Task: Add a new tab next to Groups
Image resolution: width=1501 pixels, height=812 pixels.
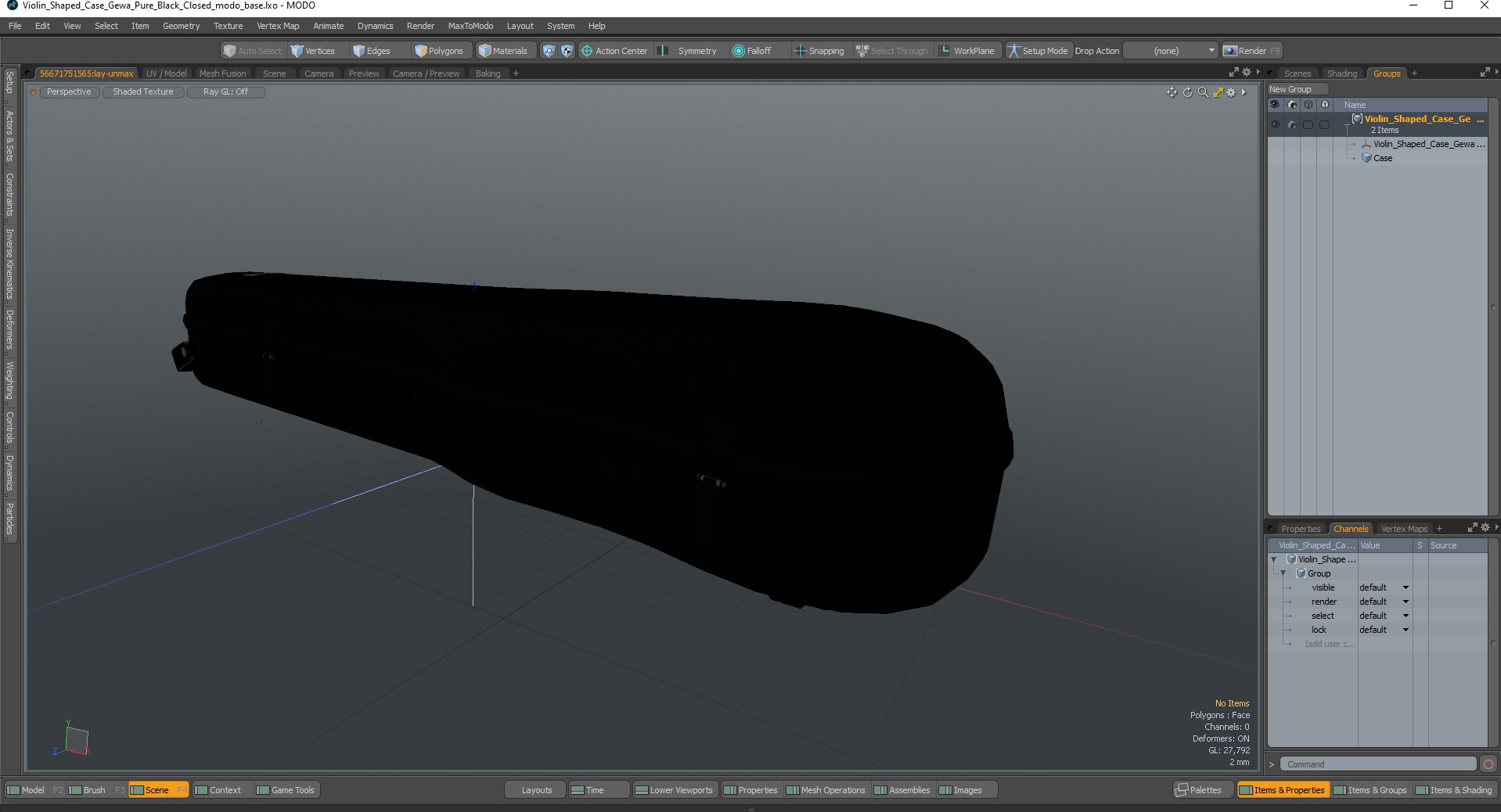Action: [x=1414, y=74]
